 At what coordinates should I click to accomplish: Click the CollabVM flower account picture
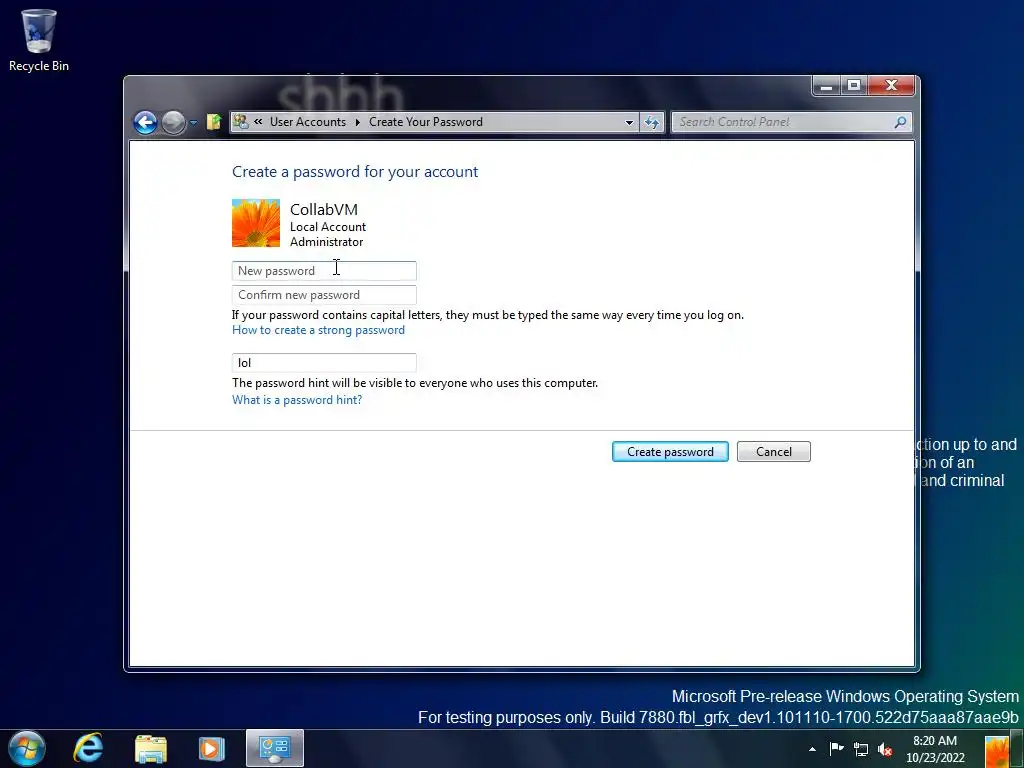[x=256, y=223]
